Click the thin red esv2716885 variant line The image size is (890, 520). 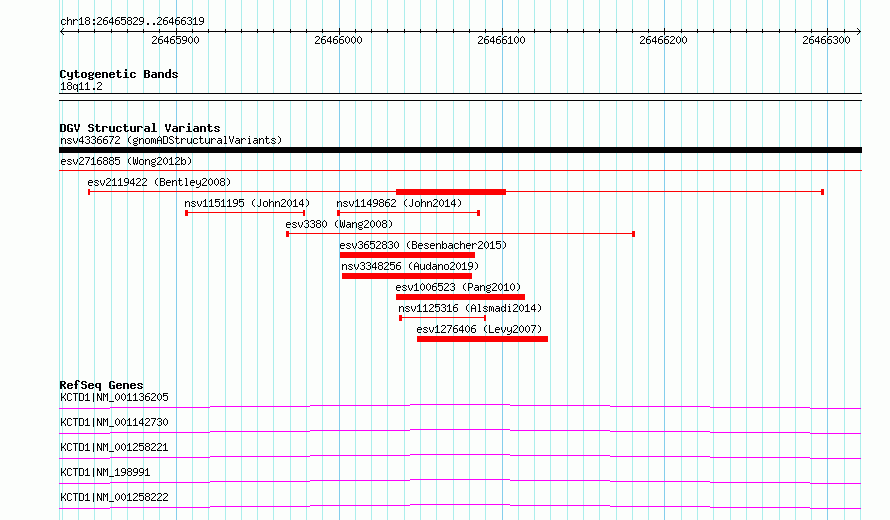point(460,170)
